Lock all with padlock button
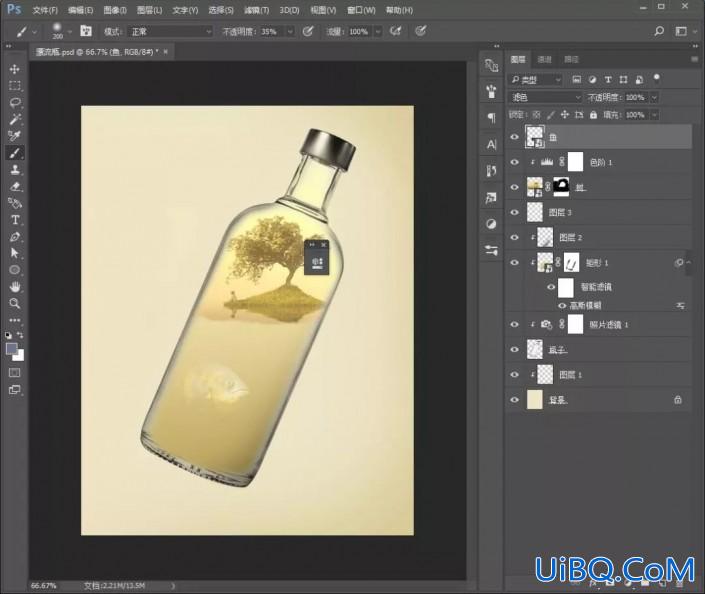 coord(593,115)
